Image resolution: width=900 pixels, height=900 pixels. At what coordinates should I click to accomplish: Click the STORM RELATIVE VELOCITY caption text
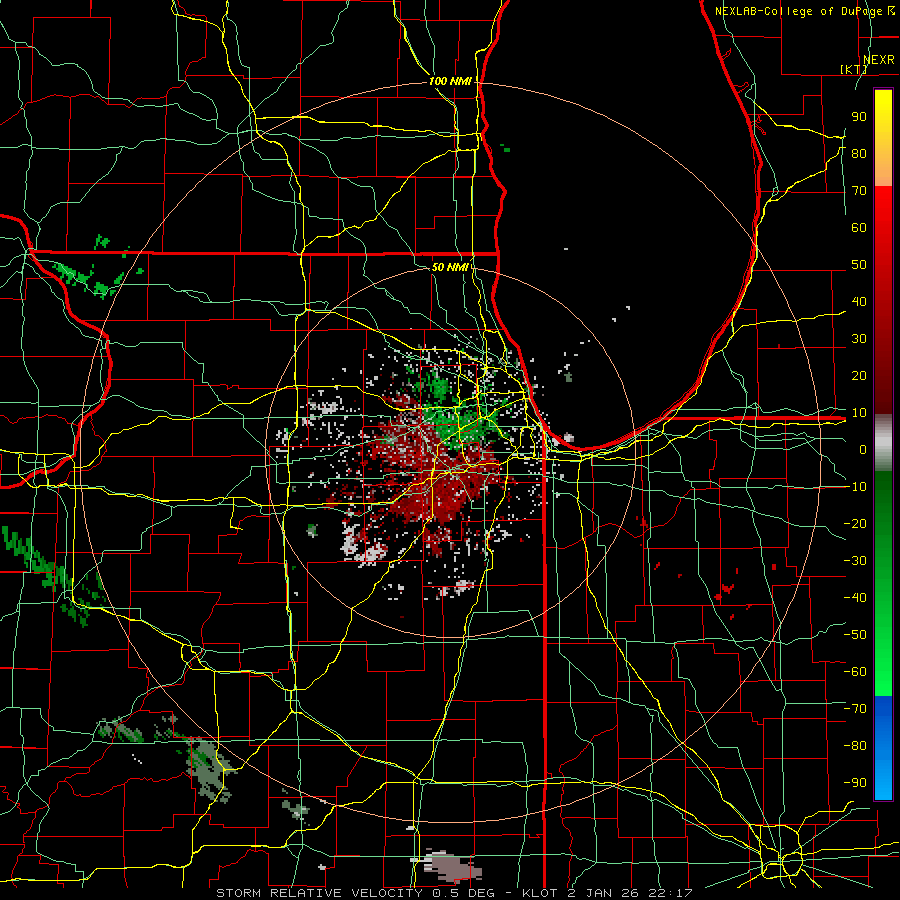(x=319, y=893)
